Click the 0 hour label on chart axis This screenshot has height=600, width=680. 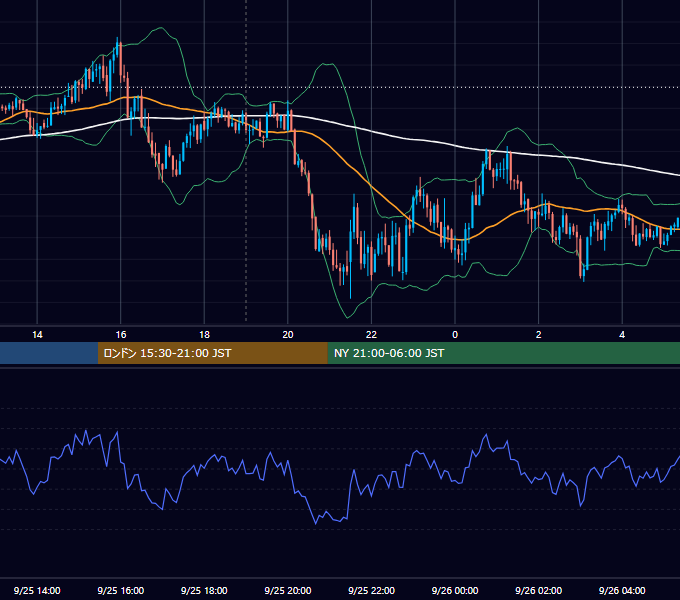[455, 335]
